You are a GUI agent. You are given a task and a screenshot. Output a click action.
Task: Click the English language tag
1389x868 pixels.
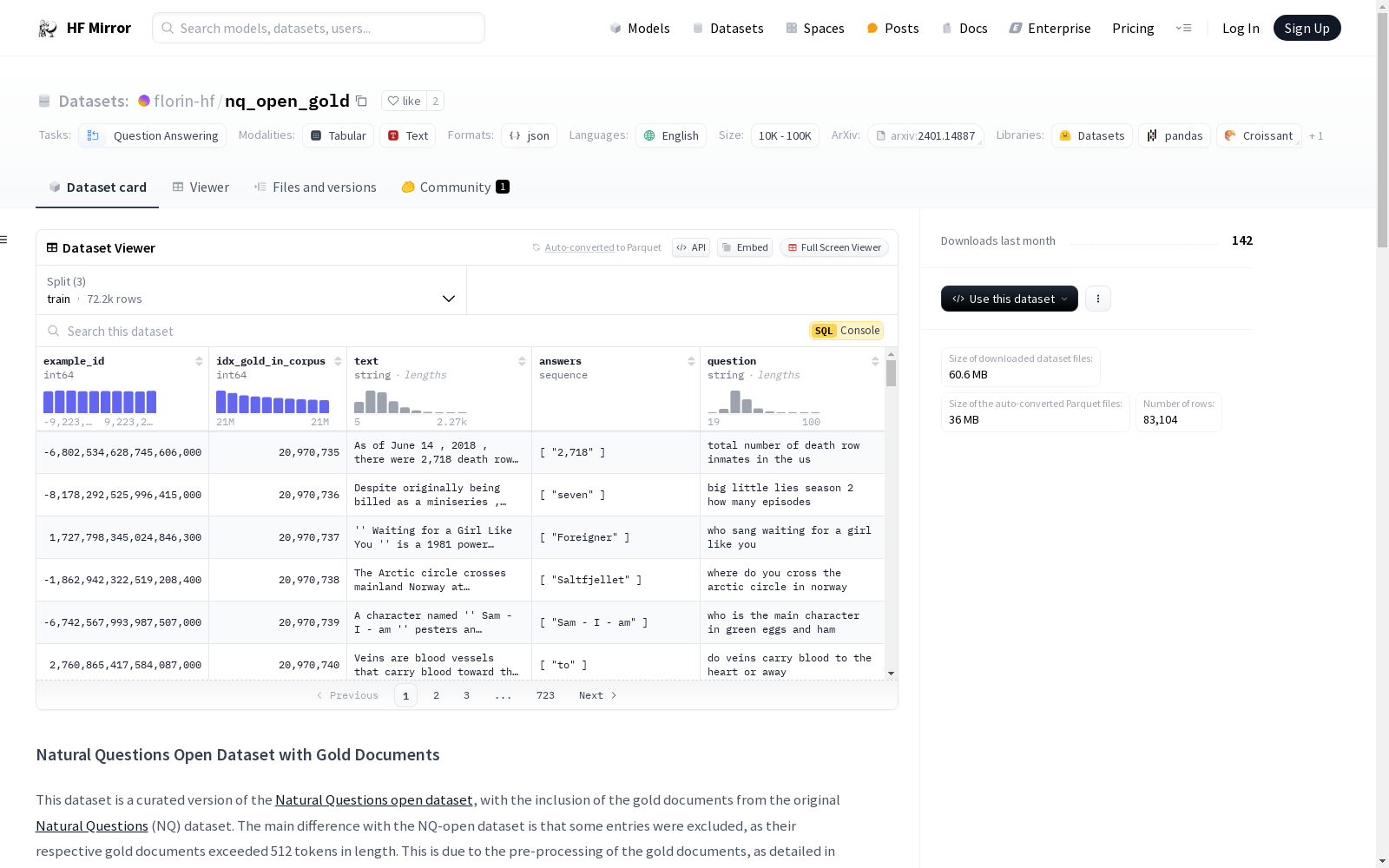coord(671,135)
